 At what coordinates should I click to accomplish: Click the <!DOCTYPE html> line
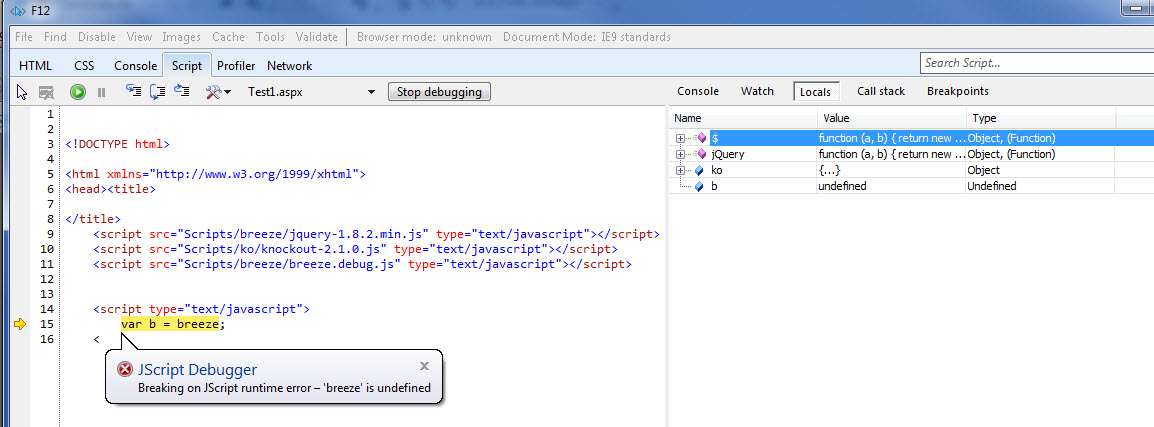click(x=117, y=144)
